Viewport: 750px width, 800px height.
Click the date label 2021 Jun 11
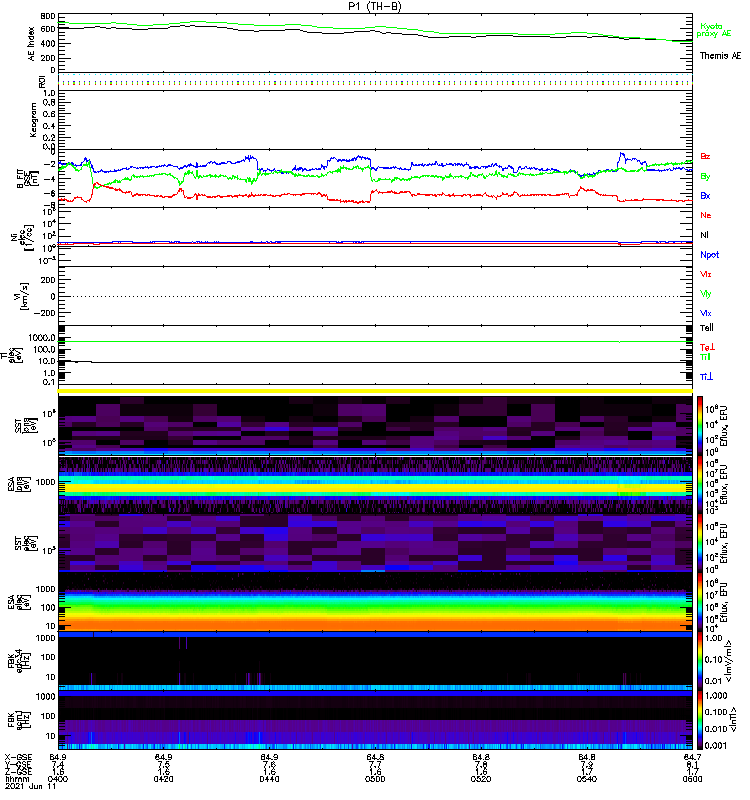point(31,787)
